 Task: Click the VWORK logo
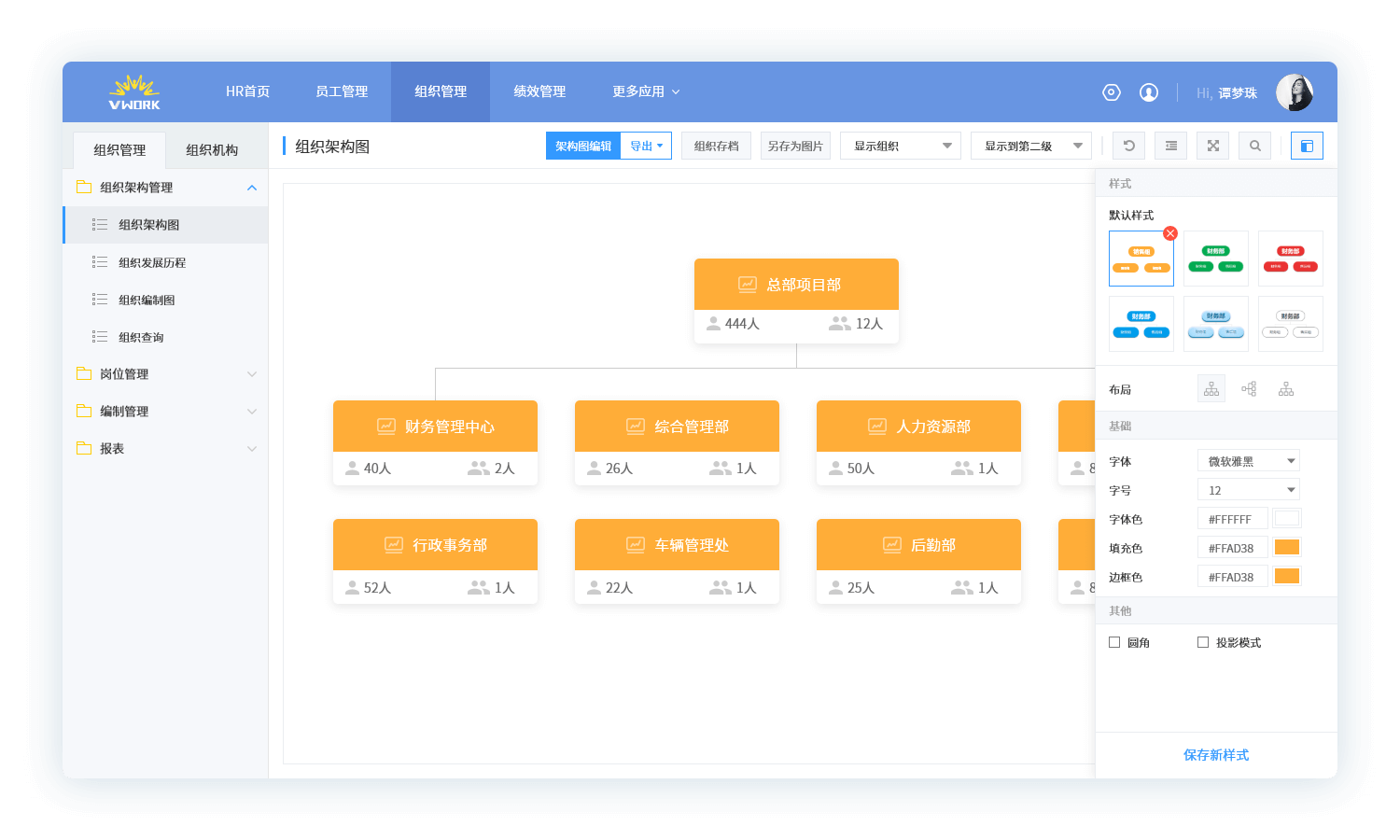click(x=134, y=92)
